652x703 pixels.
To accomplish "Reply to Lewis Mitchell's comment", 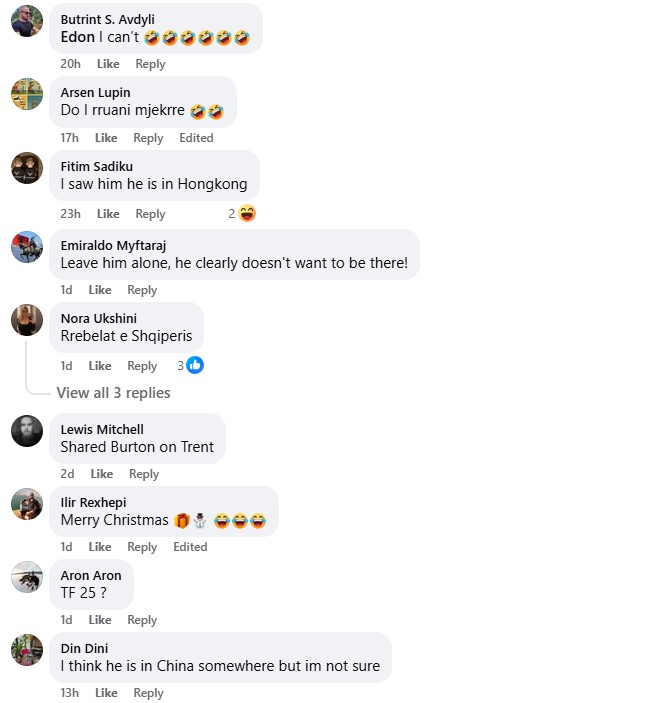I will (x=144, y=474).
